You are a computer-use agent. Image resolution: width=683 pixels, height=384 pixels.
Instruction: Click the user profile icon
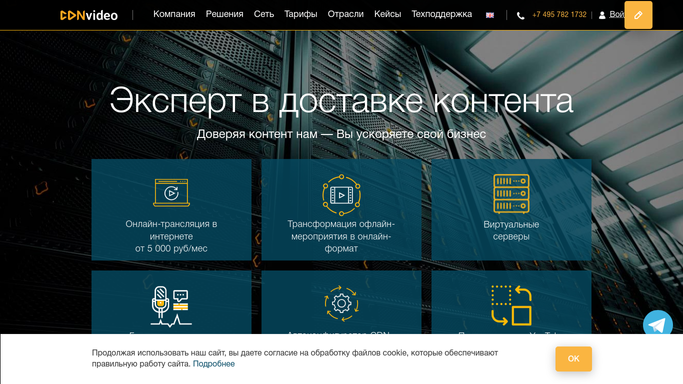[602, 15]
